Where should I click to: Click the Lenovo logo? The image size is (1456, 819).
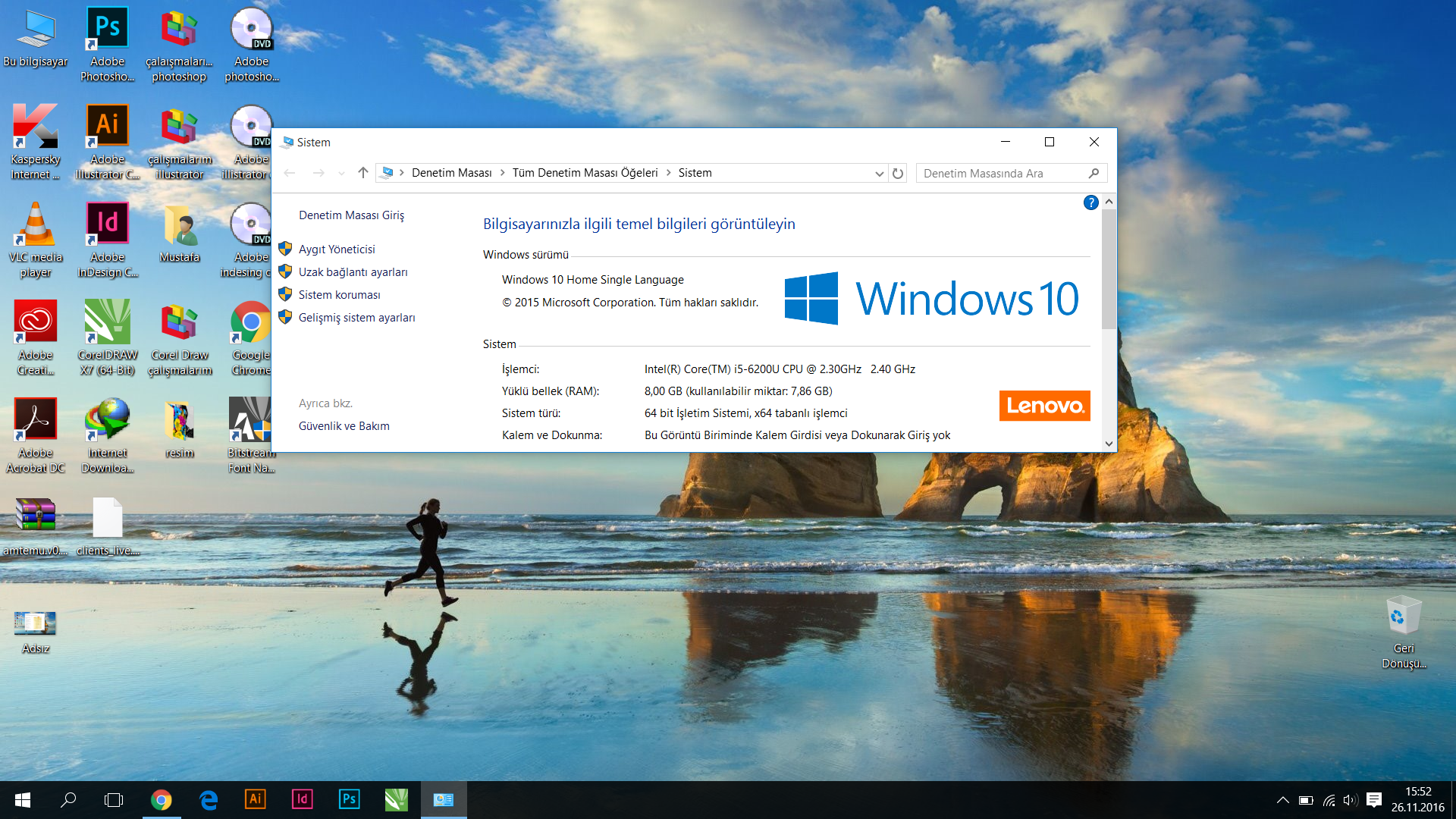coord(1044,406)
